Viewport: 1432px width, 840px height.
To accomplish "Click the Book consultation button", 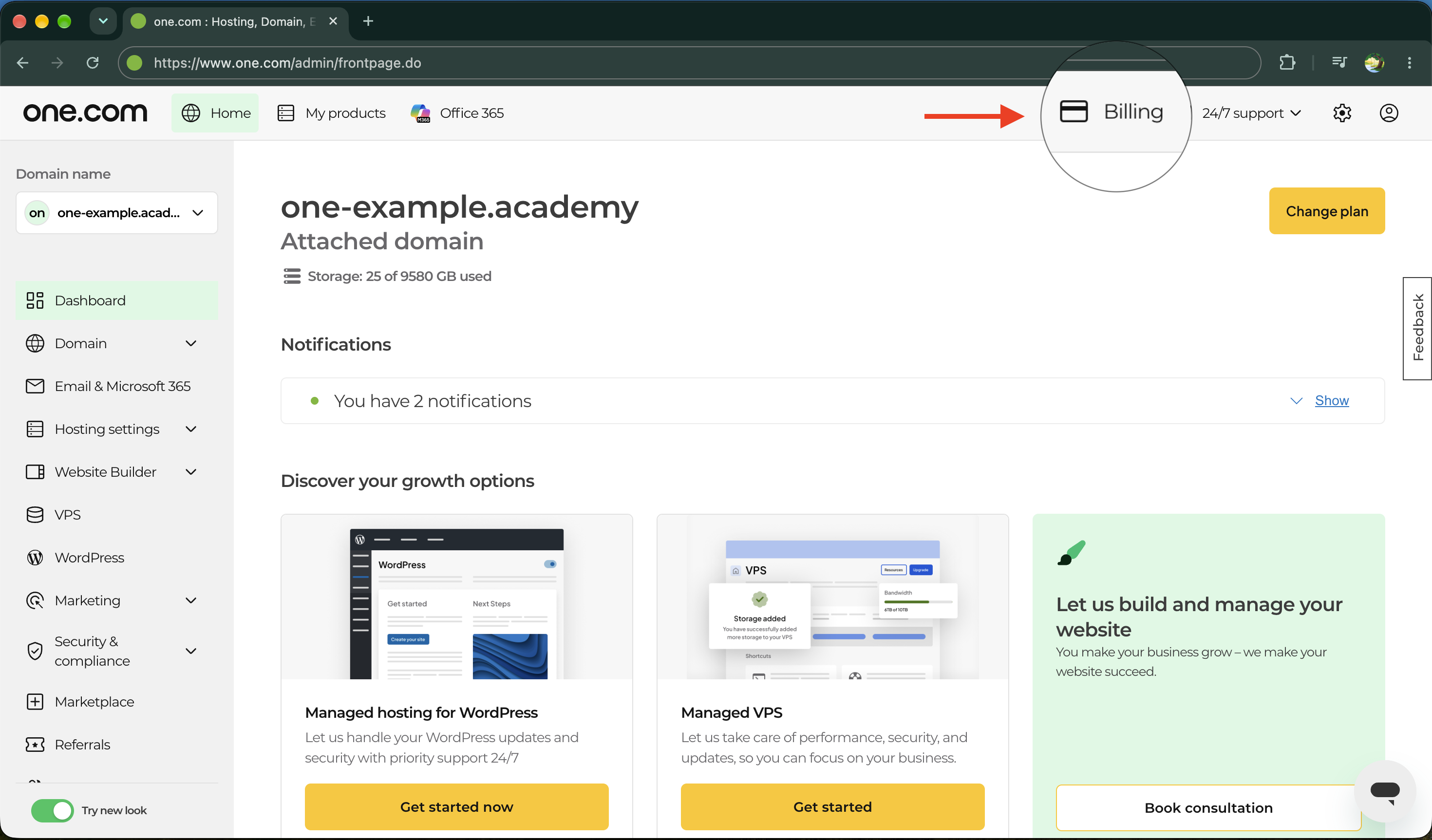I will pos(1208,808).
